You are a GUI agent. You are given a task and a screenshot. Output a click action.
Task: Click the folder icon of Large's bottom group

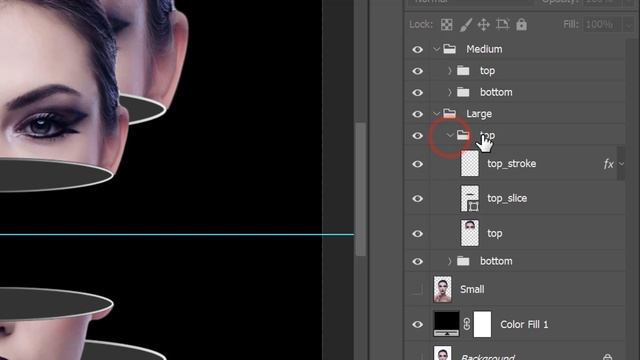click(463, 261)
